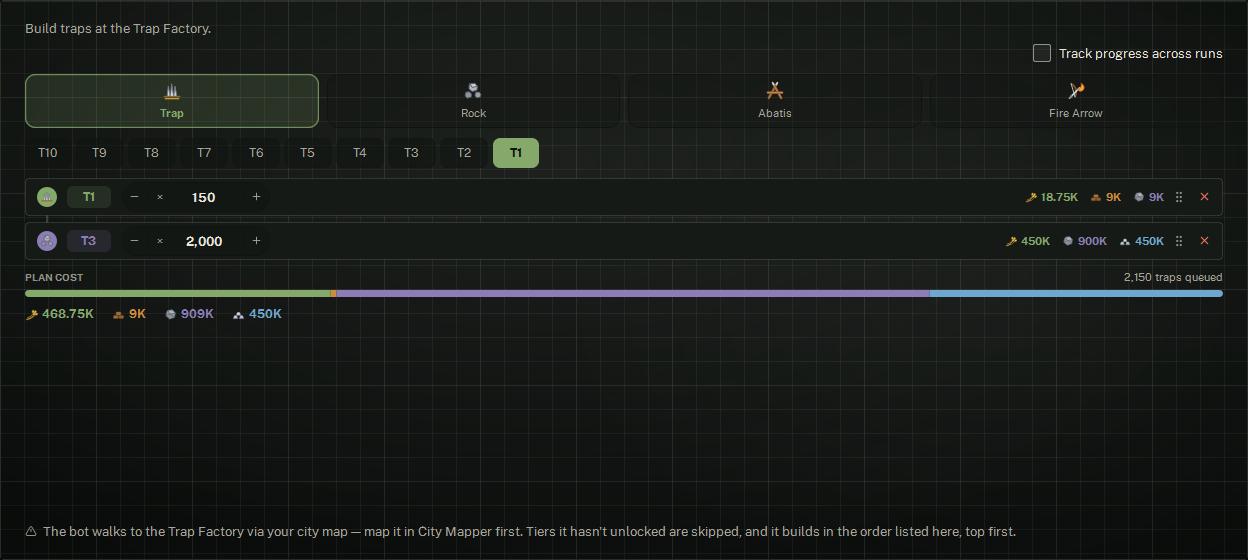1248x560 pixels.
Task: Click the purple plan cost bar segment
Action: (x=633, y=293)
